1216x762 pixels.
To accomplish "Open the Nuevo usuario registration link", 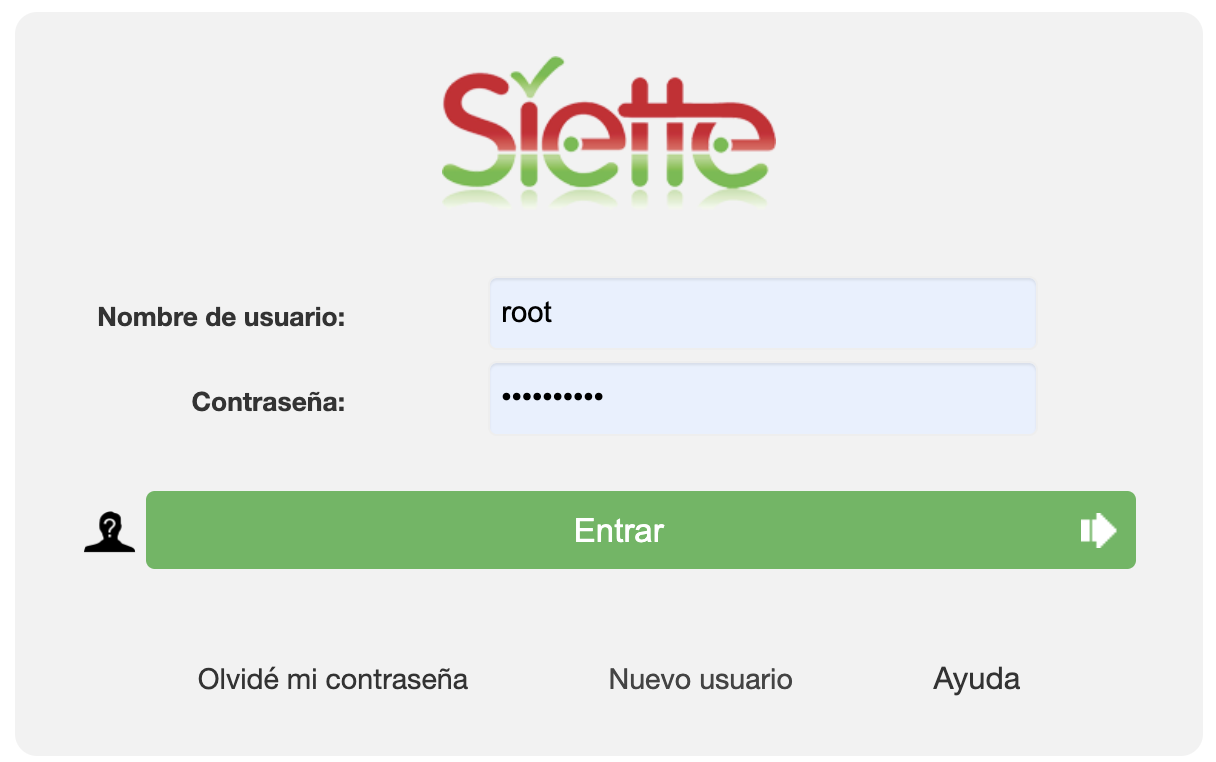I will coord(700,680).
